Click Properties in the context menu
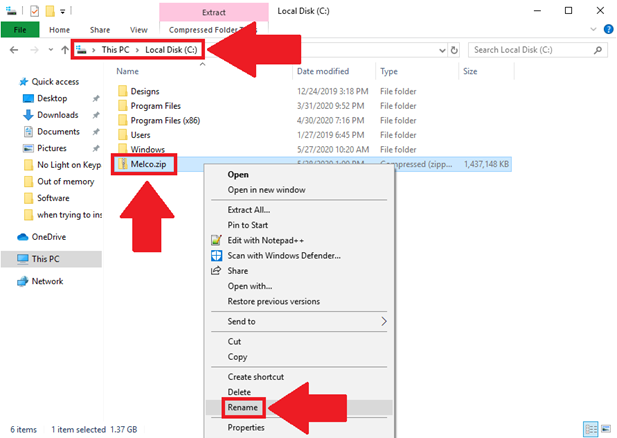Image resolution: width=617 pixels, height=438 pixels. pos(247,427)
